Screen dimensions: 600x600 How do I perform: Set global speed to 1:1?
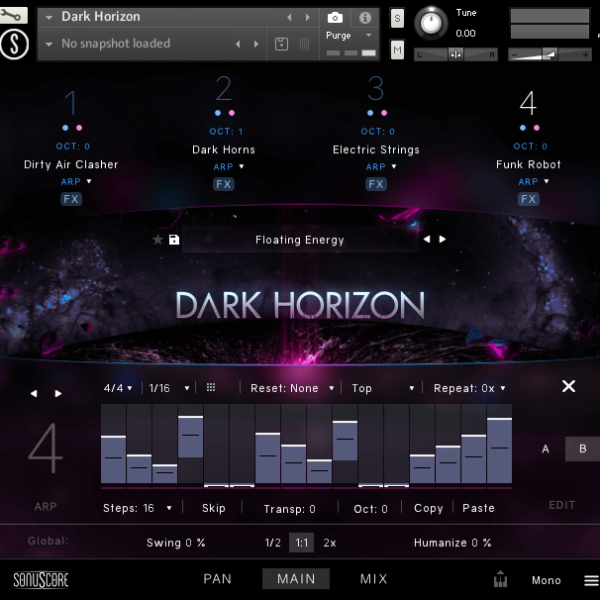[302, 543]
